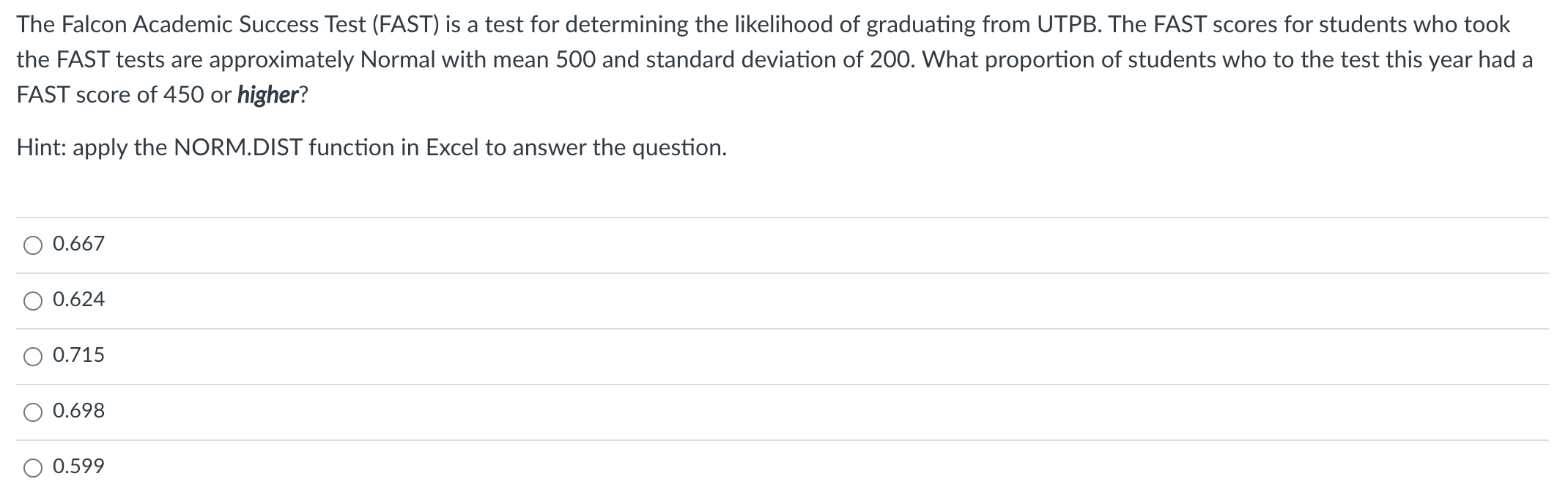
Task: Click the bold italic word higher
Action: point(267,96)
